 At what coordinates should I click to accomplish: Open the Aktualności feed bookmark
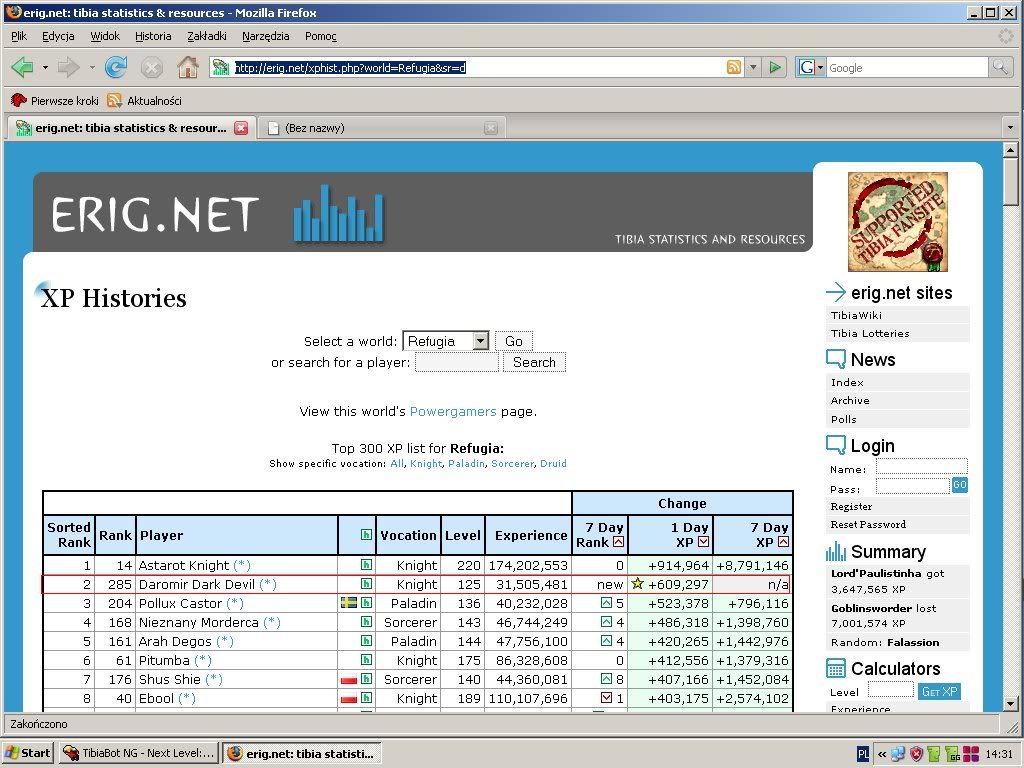[x=144, y=101]
